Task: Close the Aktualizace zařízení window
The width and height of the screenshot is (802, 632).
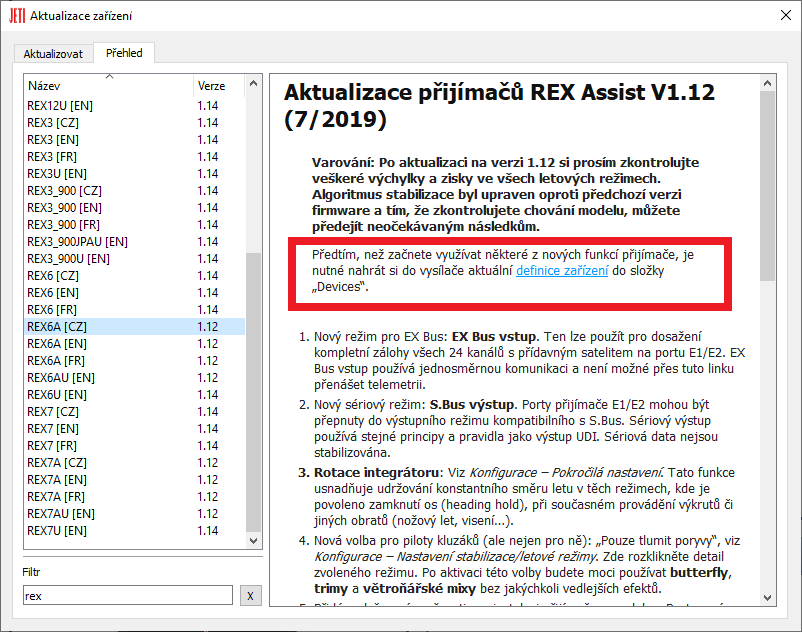Action: (x=786, y=15)
